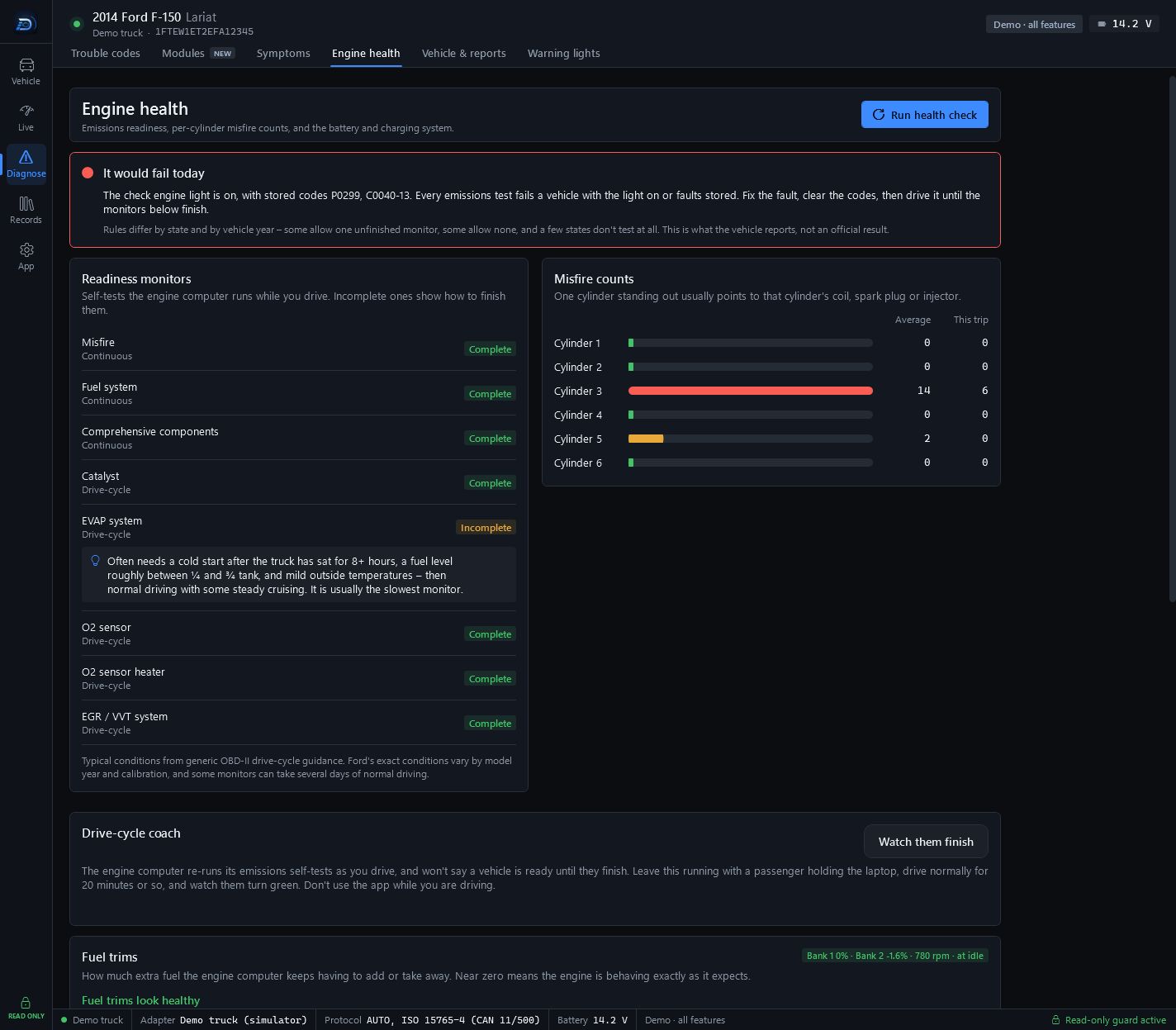Click the Read-only guard active label
This screenshot has width=1176, height=1030.
(x=1116, y=1020)
